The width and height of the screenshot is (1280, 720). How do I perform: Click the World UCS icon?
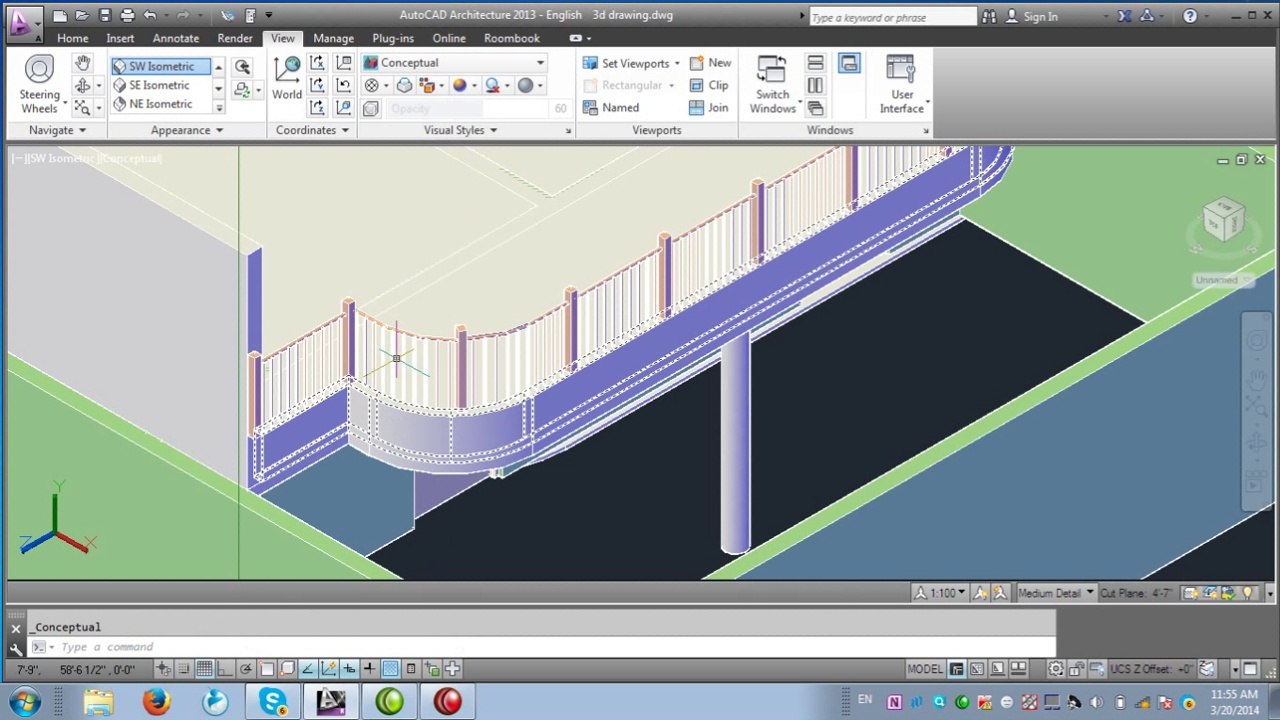(287, 77)
